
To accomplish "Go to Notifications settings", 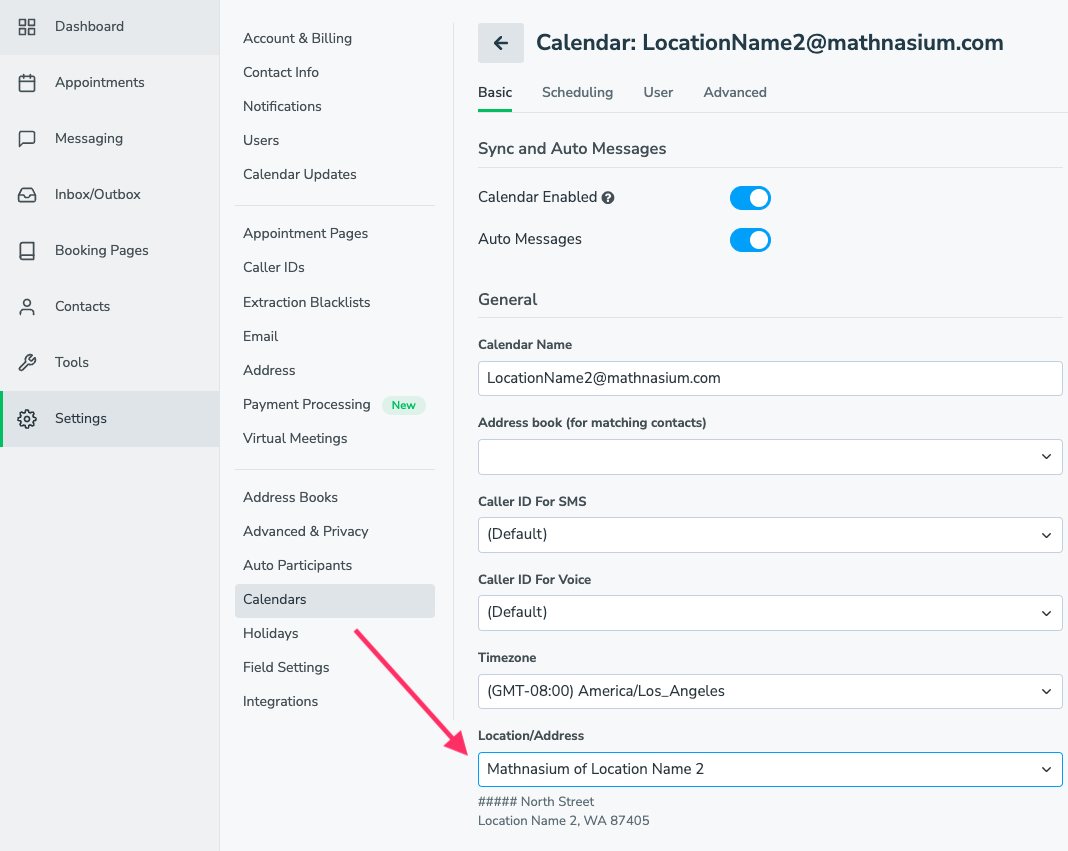I will [282, 106].
